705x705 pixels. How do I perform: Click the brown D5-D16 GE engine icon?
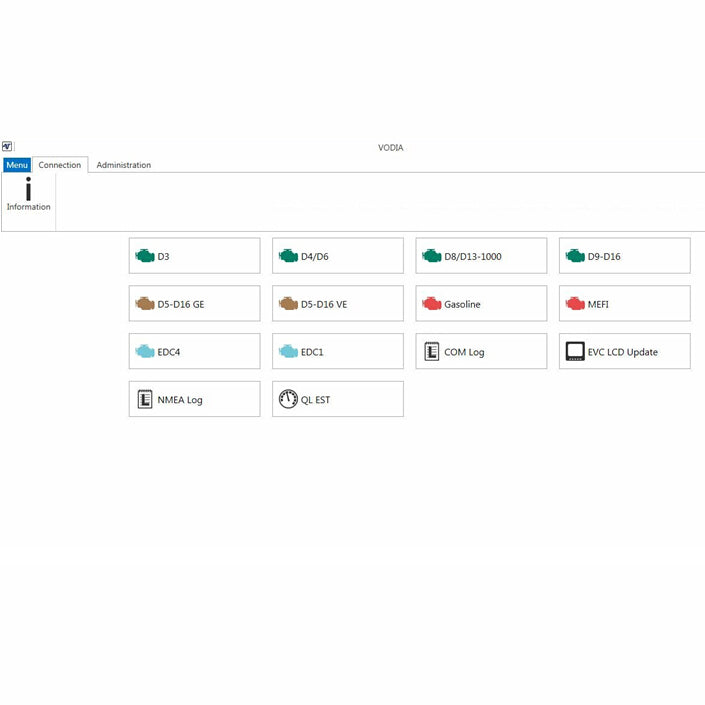145,304
